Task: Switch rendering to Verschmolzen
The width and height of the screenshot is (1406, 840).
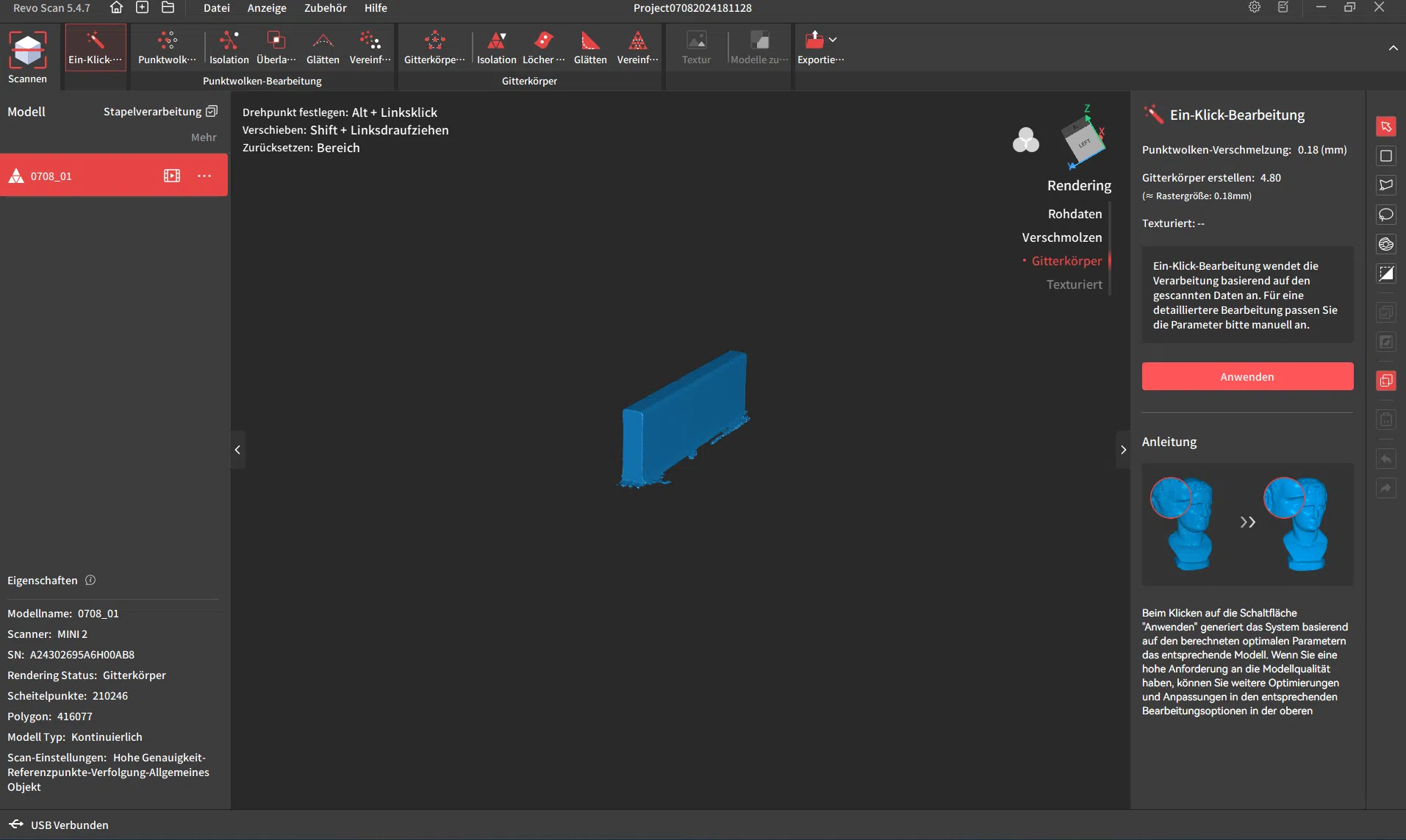Action: 1061,237
